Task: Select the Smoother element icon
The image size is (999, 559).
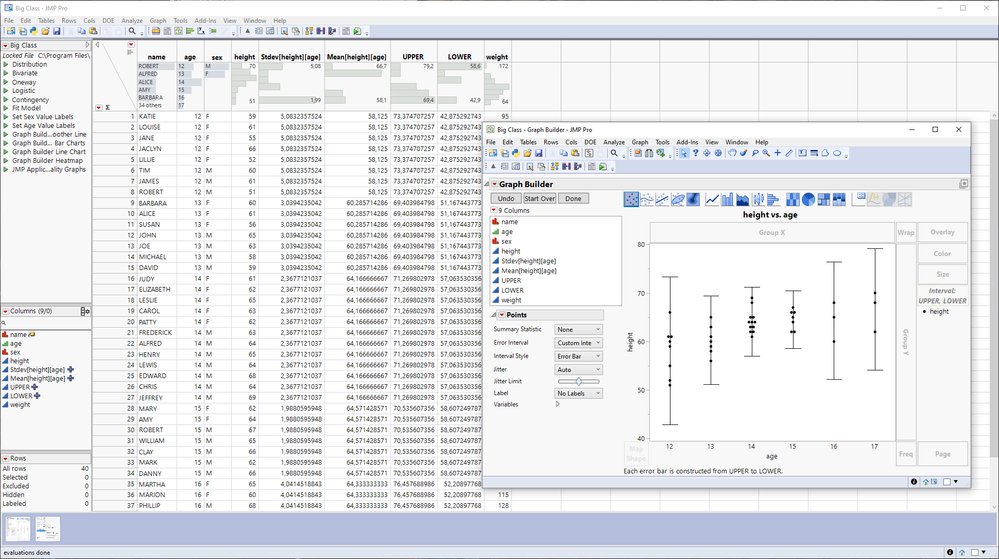Action: 647,200
